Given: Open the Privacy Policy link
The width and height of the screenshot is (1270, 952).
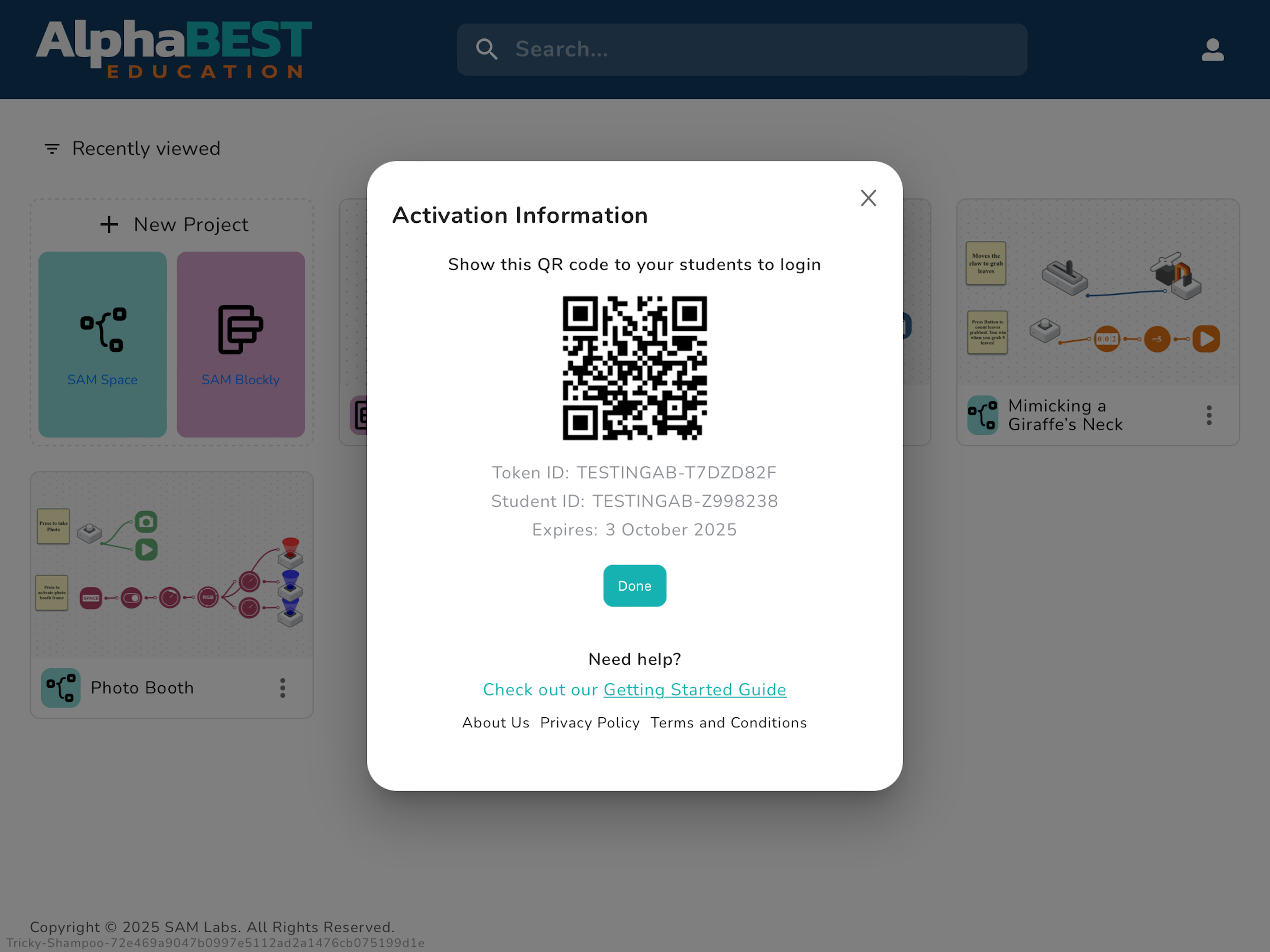Looking at the screenshot, I should [590, 722].
